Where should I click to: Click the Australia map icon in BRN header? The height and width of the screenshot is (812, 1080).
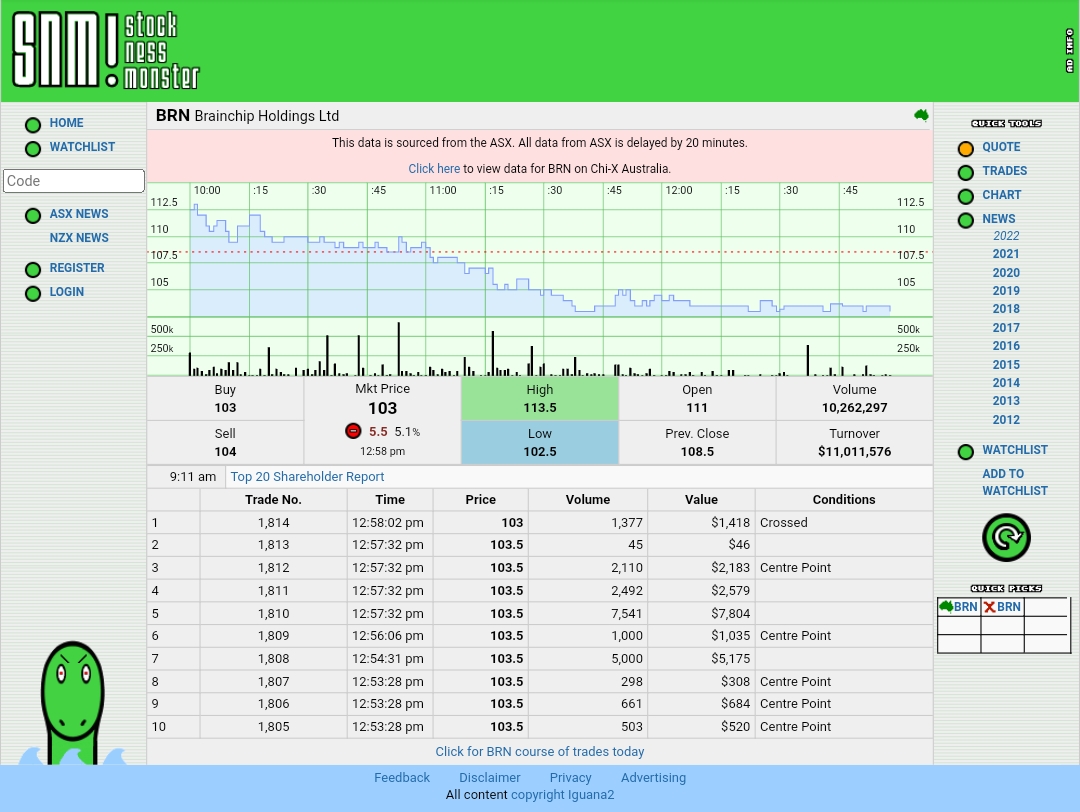click(x=921, y=115)
